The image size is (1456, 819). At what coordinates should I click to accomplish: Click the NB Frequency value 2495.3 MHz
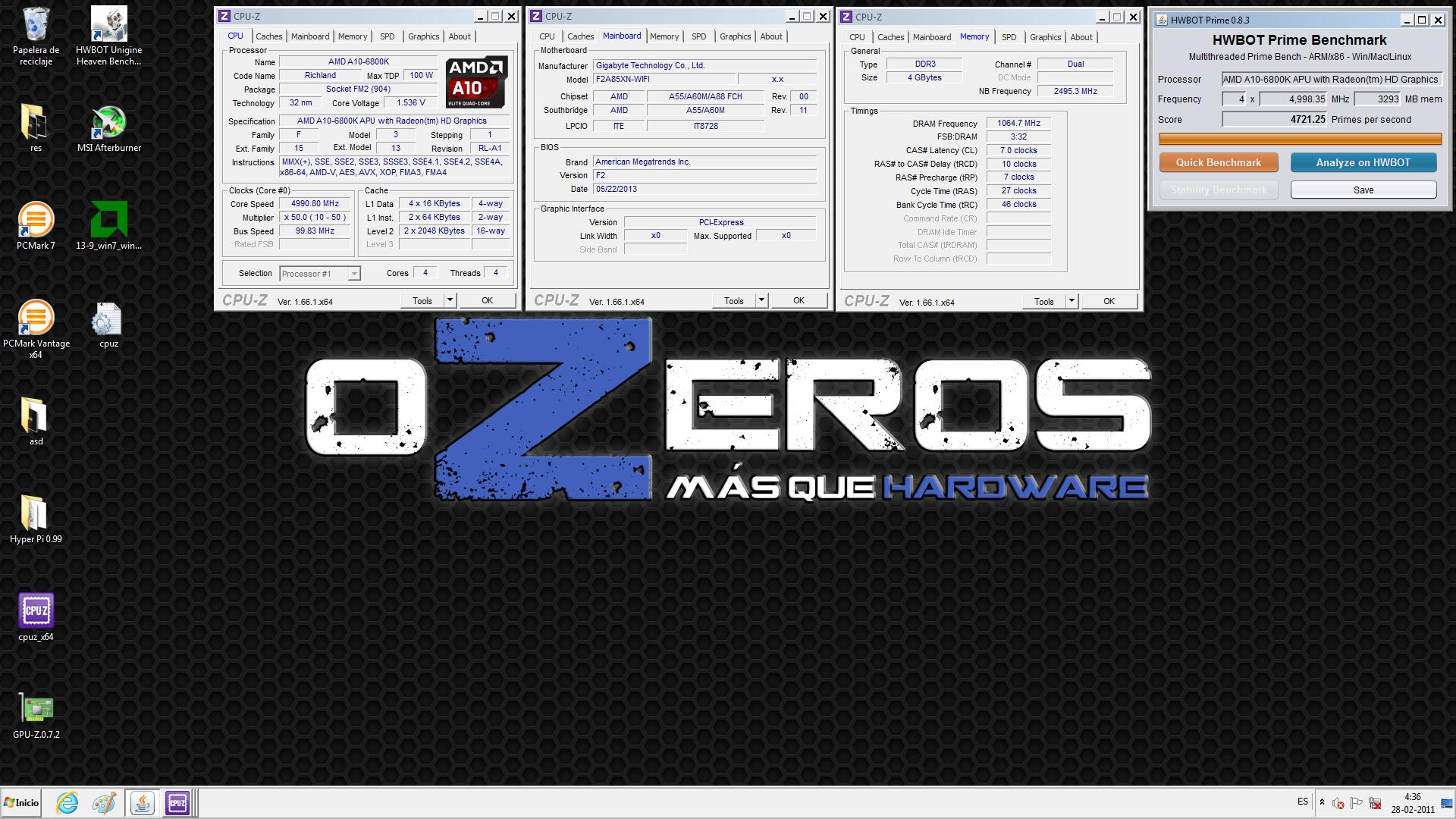1075,91
